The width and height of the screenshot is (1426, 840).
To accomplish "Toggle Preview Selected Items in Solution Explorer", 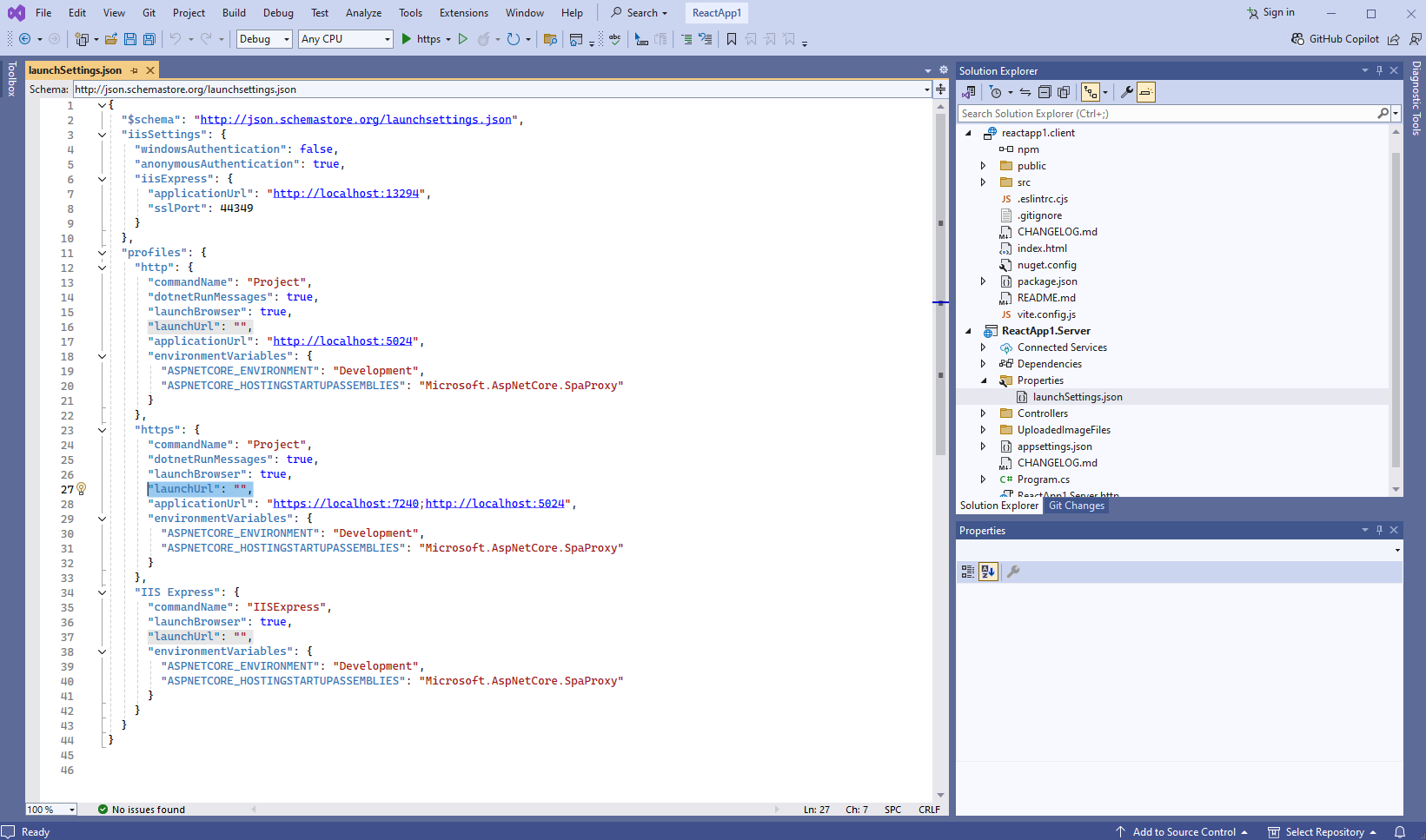I will [x=1146, y=92].
